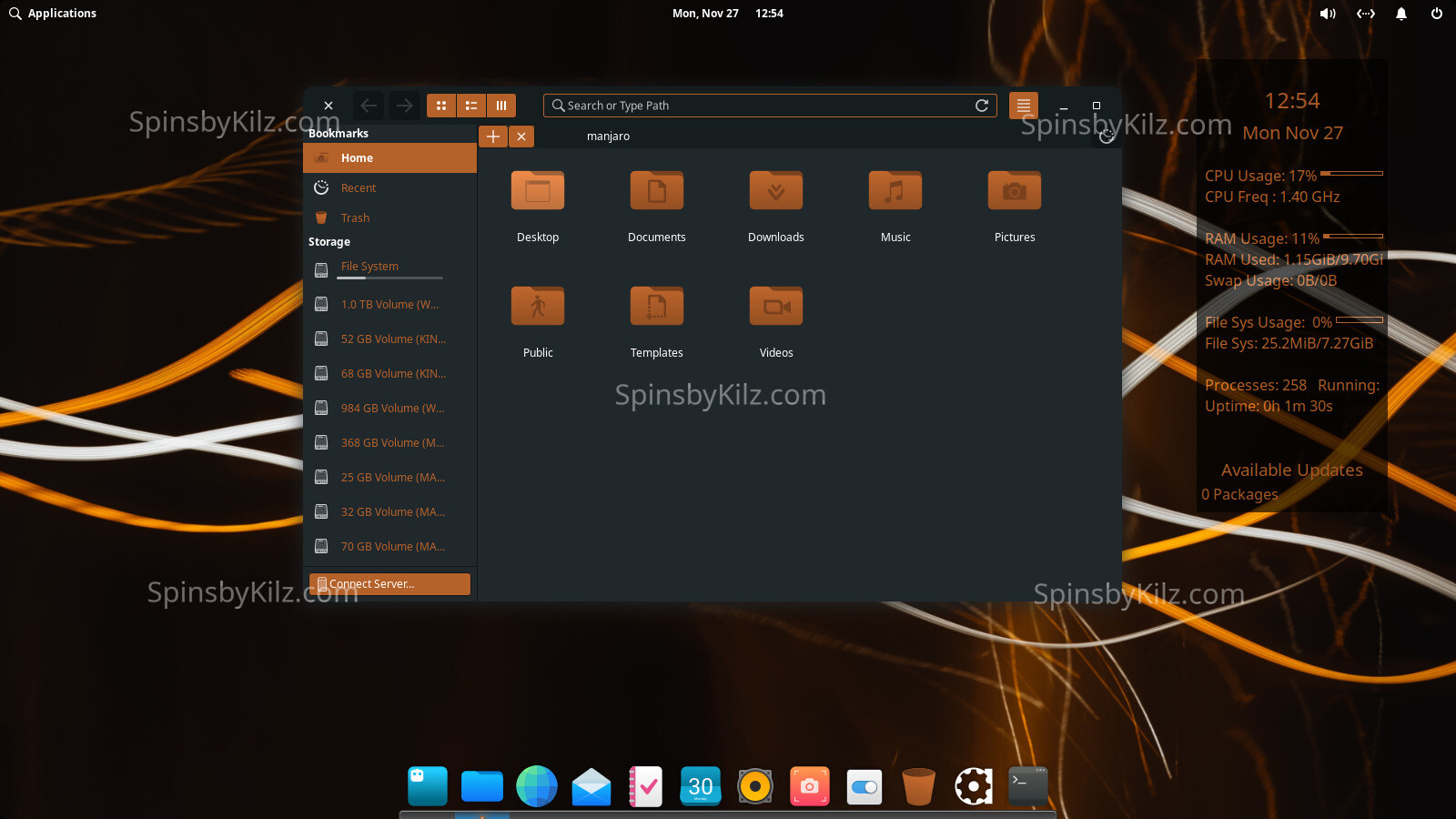Open the Mail app from the dock
Viewport: 1456px width, 819px height.
(591, 784)
